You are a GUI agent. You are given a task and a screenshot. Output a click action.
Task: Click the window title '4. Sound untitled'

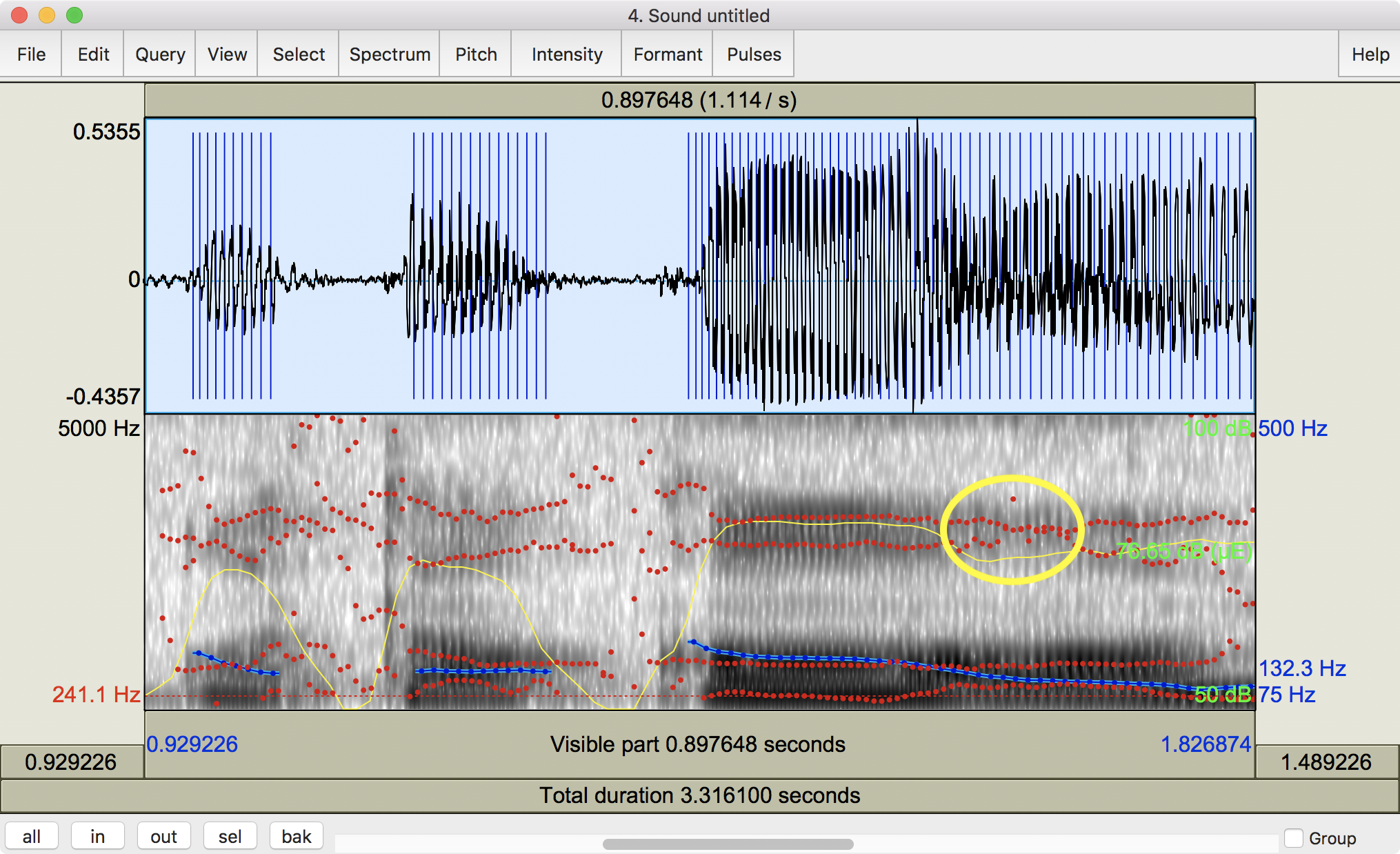[699, 15]
